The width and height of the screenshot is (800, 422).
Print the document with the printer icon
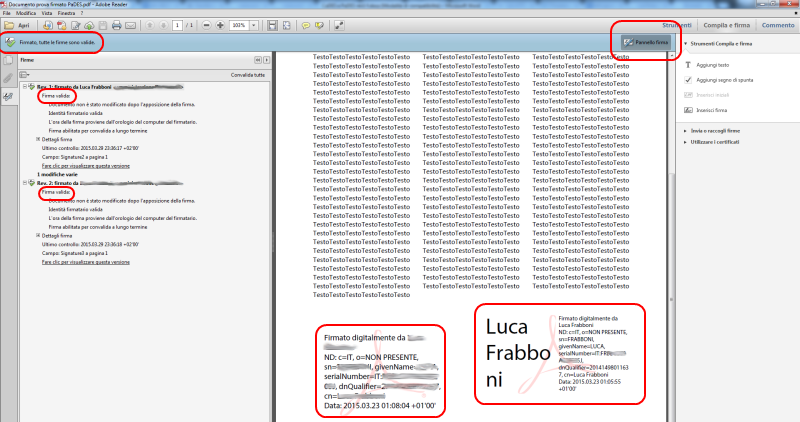116,25
